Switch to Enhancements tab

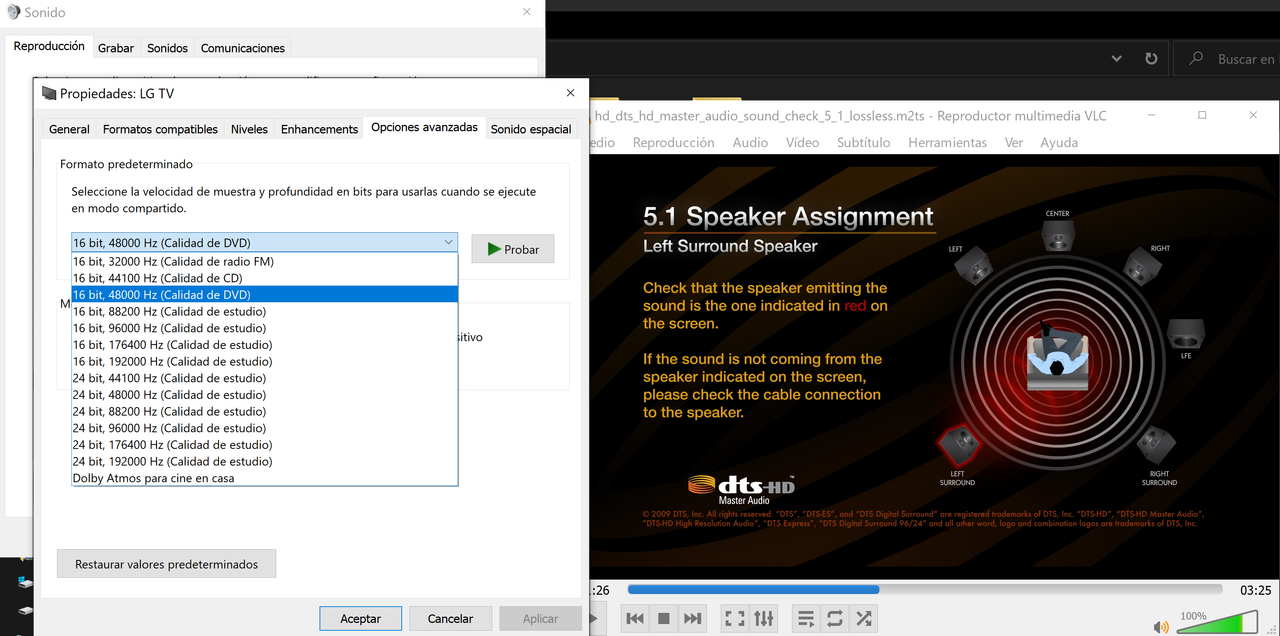[x=319, y=129]
